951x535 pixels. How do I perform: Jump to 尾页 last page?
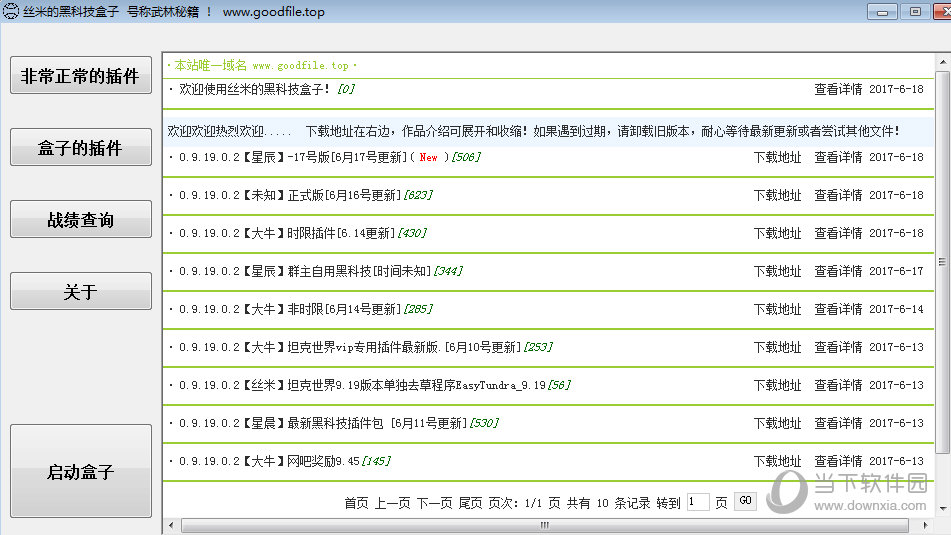coord(470,503)
